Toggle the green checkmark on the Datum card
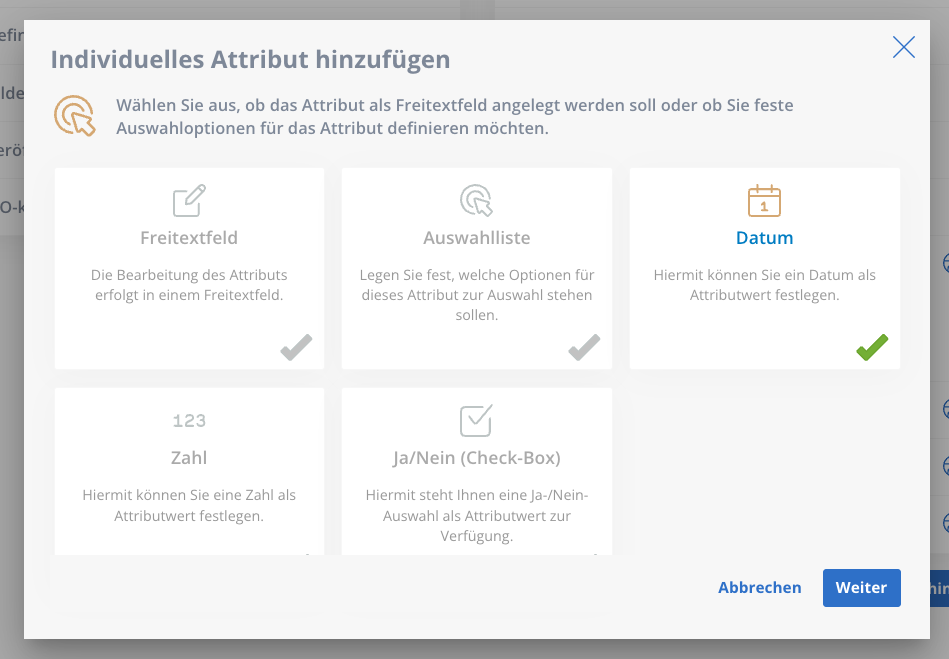The width and height of the screenshot is (949, 659). [872, 347]
